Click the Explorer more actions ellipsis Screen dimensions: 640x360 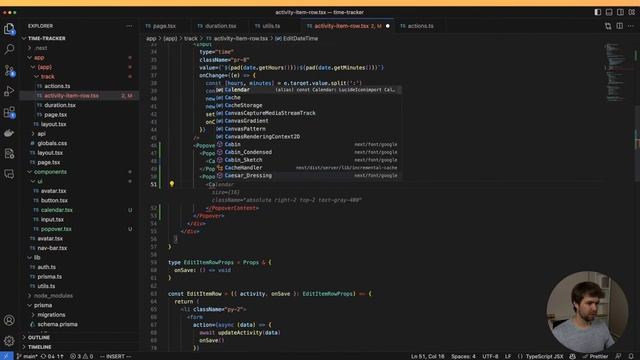tap(129, 26)
